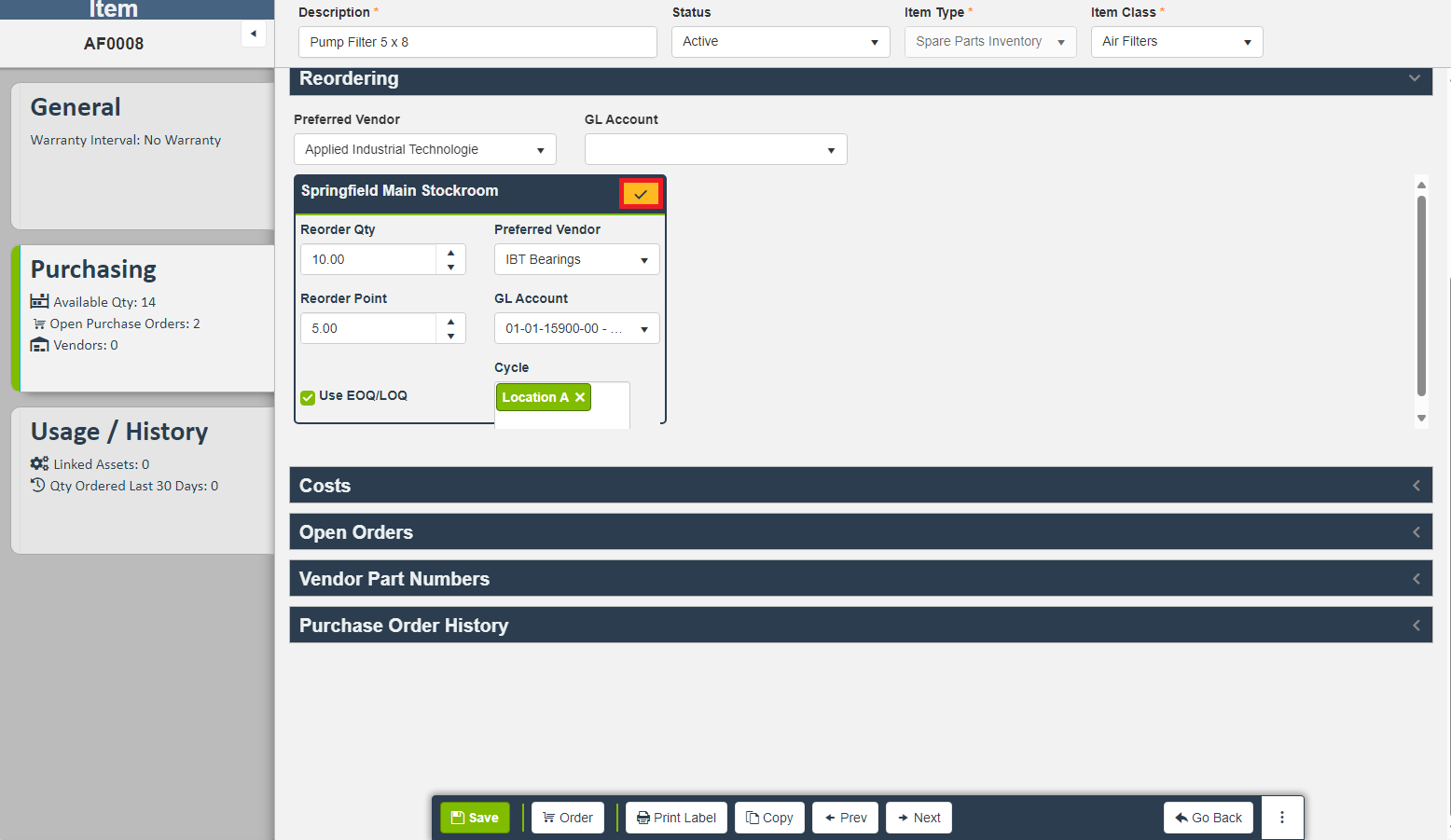Expand the Costs section
Image resolution: width=1451 pixels, height=840 pixels.
pyautogui.click(x=860, y=486)
